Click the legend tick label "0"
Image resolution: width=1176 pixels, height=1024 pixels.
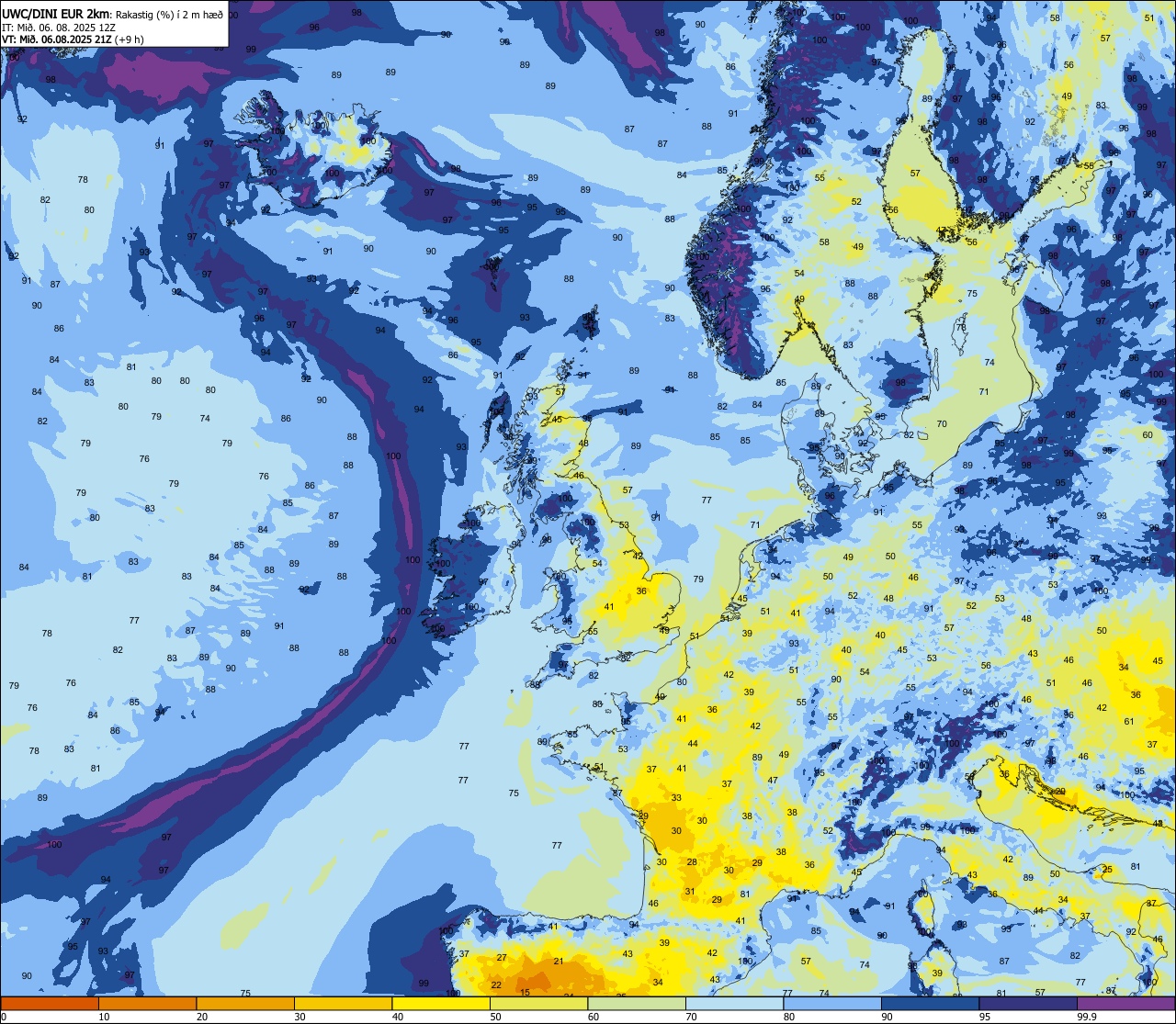click(4, 1017)
